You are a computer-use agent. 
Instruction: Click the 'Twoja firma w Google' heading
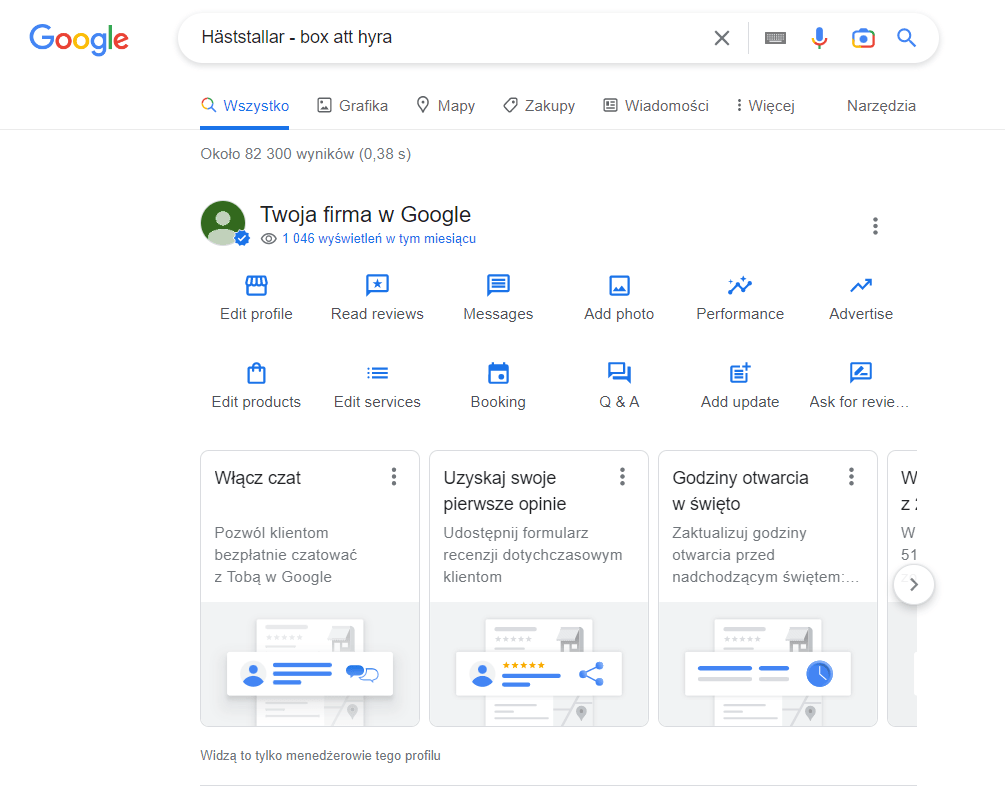point(365,215)
